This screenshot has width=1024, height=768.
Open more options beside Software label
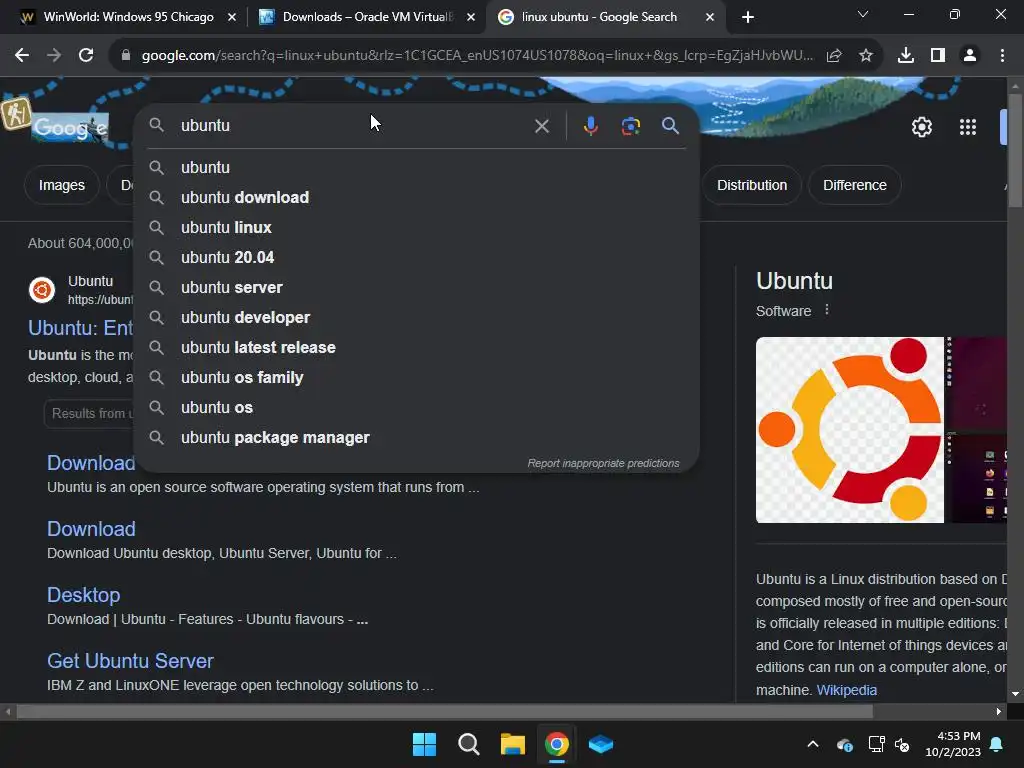coord(827,310)
